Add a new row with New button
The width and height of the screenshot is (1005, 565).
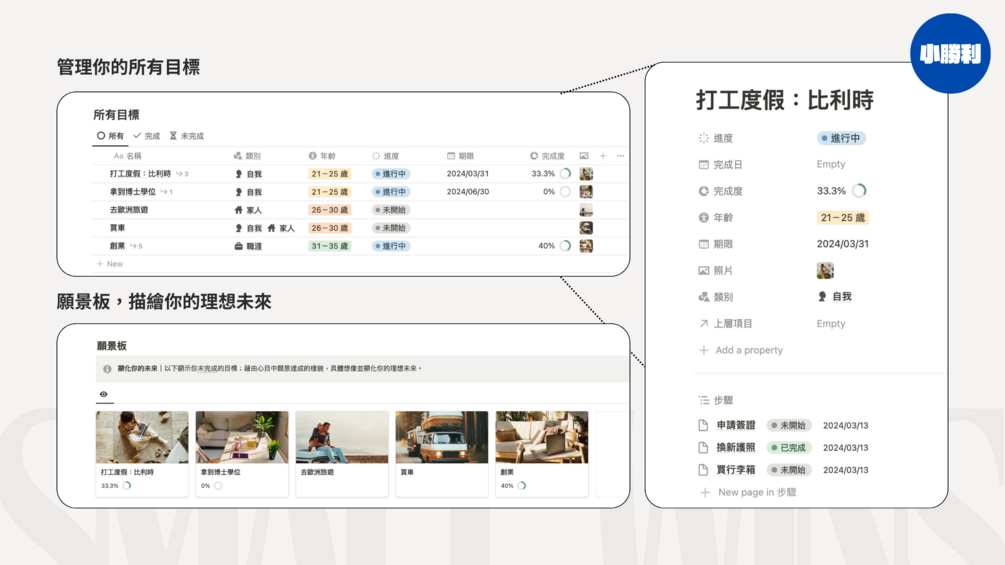click(110, 264)
